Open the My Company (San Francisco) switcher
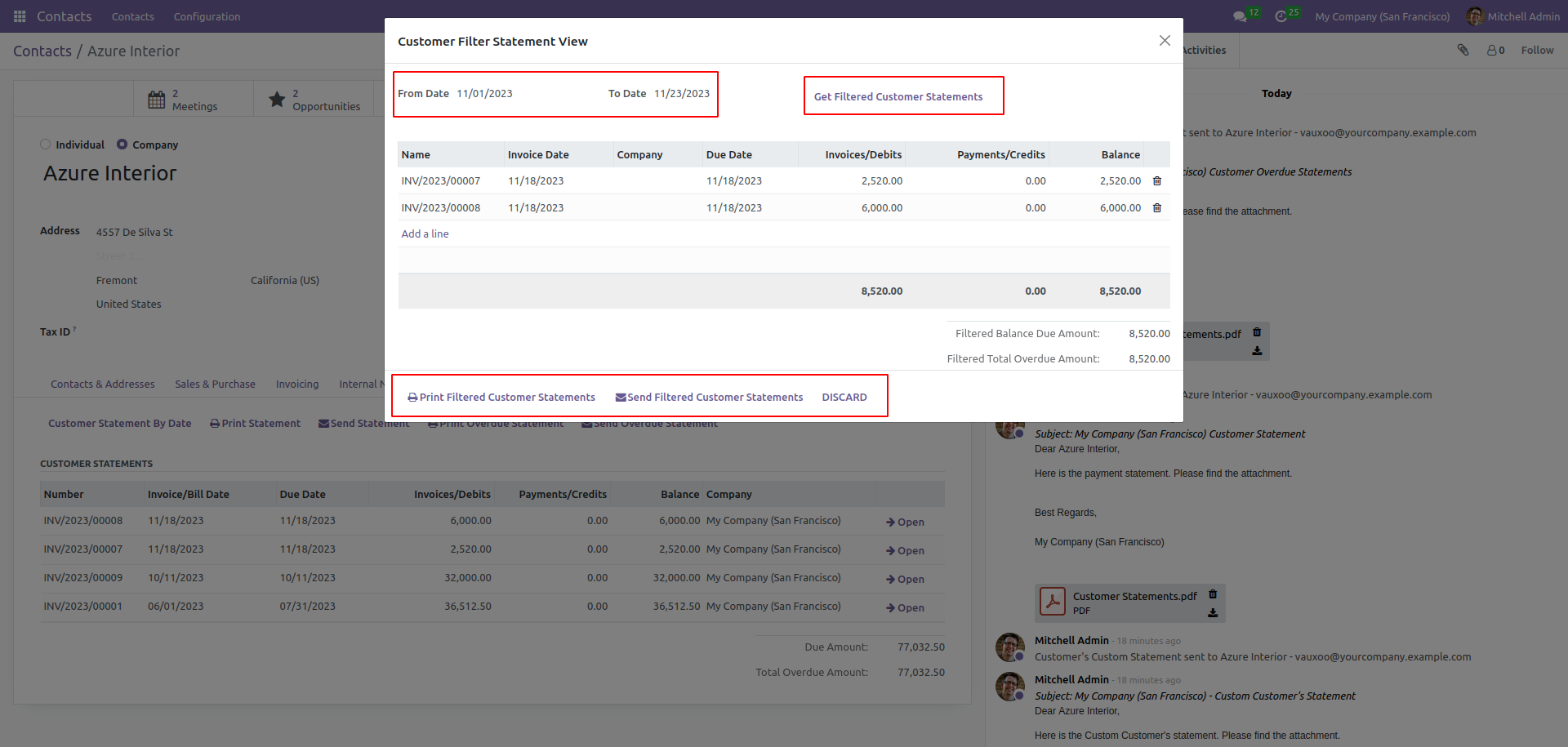This screenshot has width=1568, height=747. pos(1382,16)
